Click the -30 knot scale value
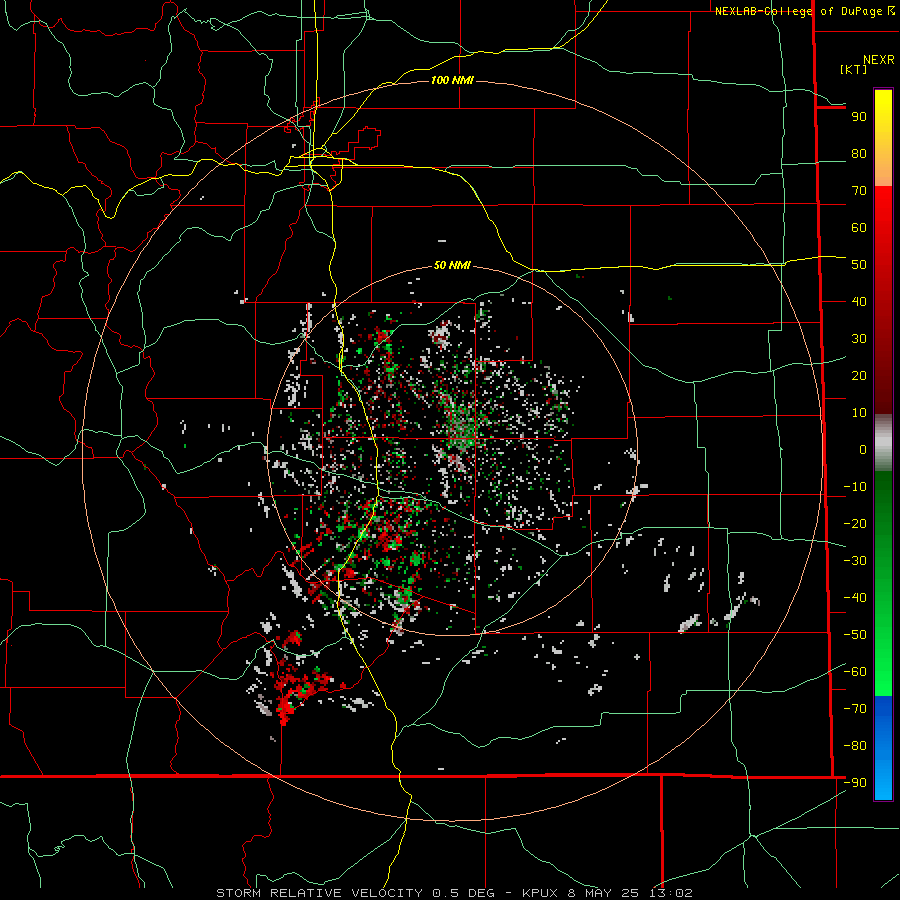900x900 pixels. point(855,561)
